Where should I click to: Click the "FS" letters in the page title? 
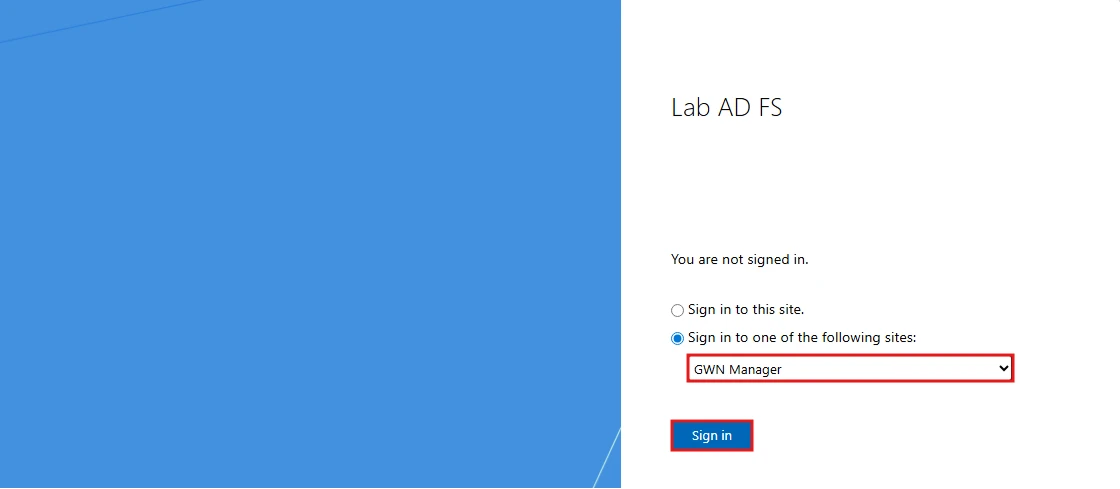pos(769,108)
